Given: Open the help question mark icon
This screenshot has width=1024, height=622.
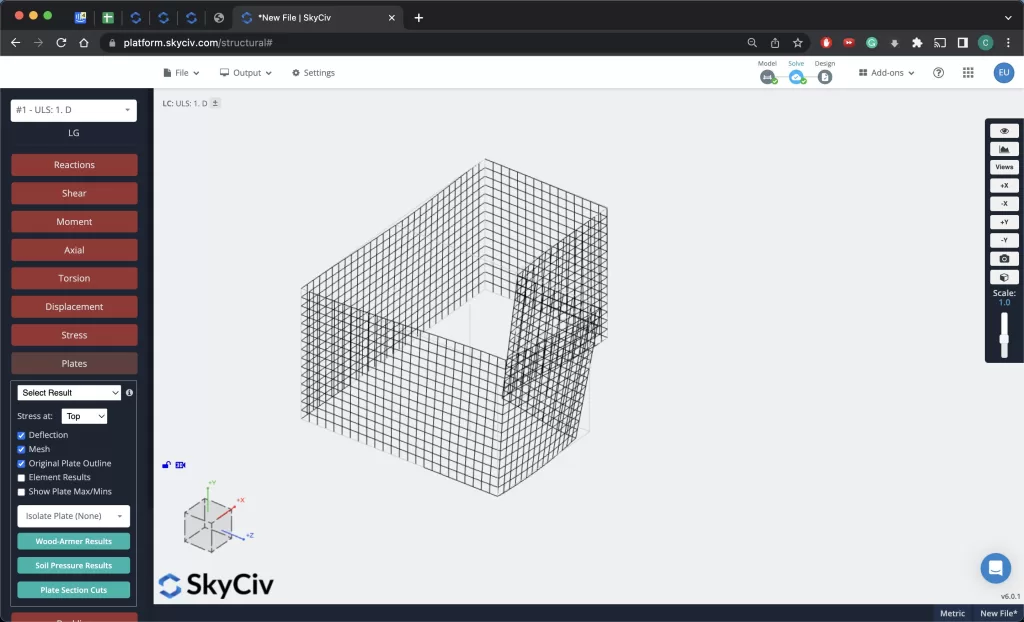Looking at the screenshot, I should 938,73.
